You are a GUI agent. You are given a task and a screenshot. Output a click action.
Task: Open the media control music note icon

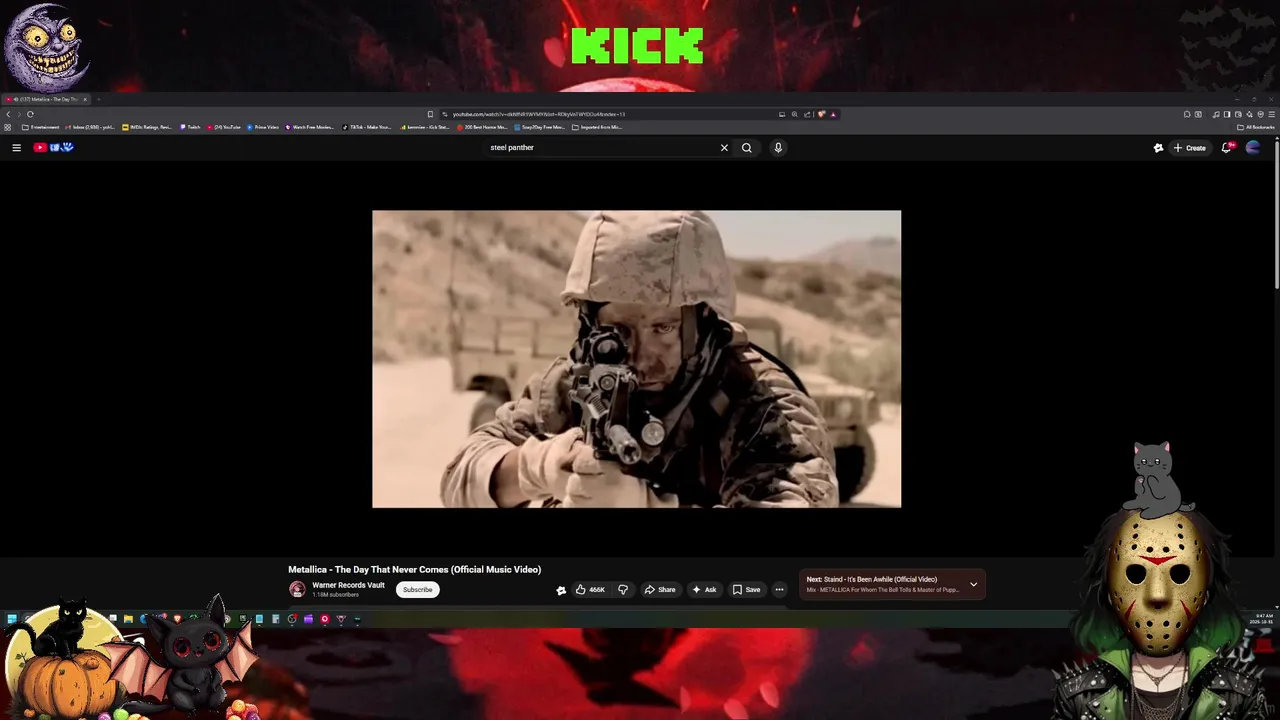1216,114
